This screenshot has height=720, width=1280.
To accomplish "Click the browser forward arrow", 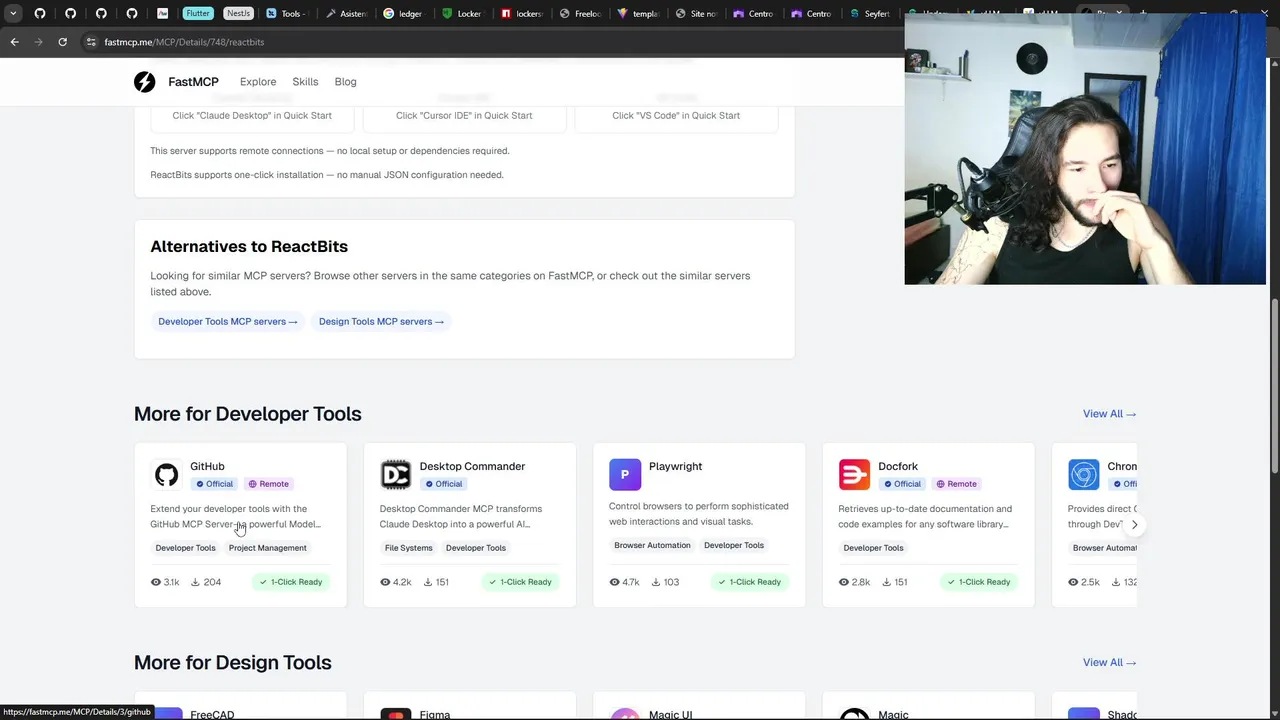I will [x=38, y=42].
